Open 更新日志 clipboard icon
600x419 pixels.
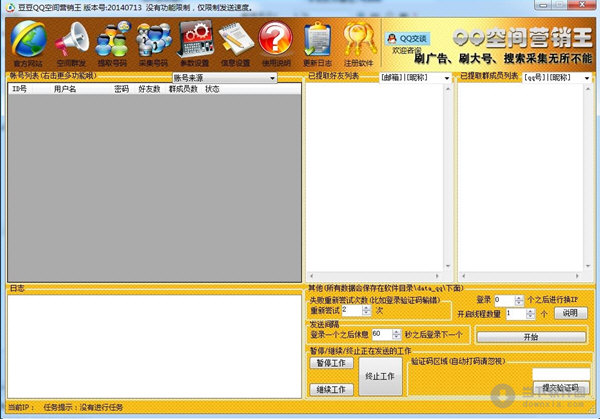317,40
